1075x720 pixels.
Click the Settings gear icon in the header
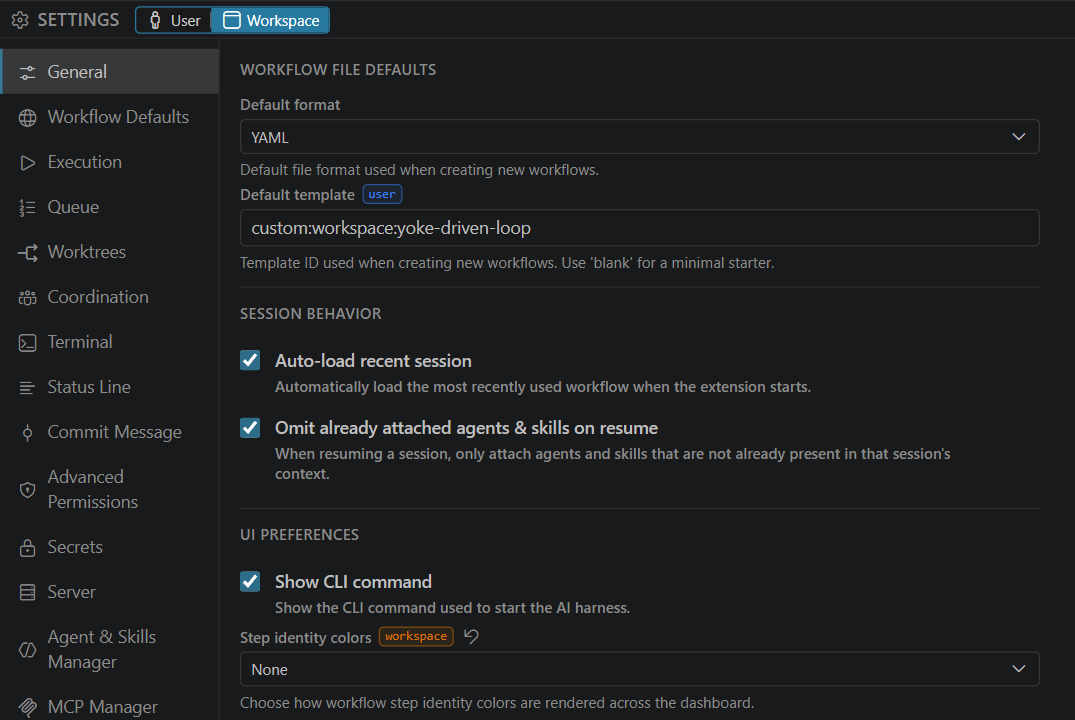pos(20,20)
